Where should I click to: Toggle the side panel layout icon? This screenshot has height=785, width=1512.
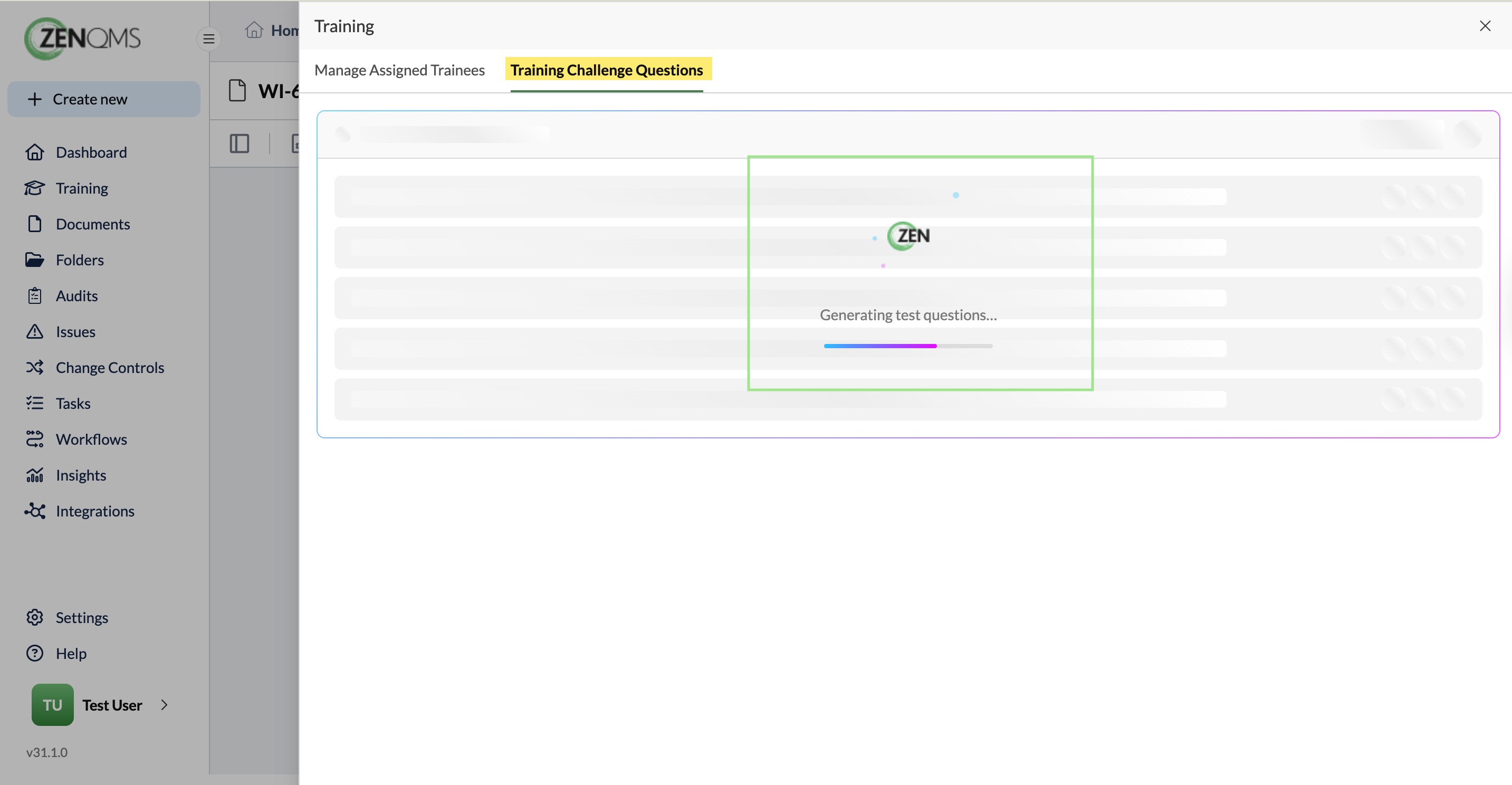[240, 143]
